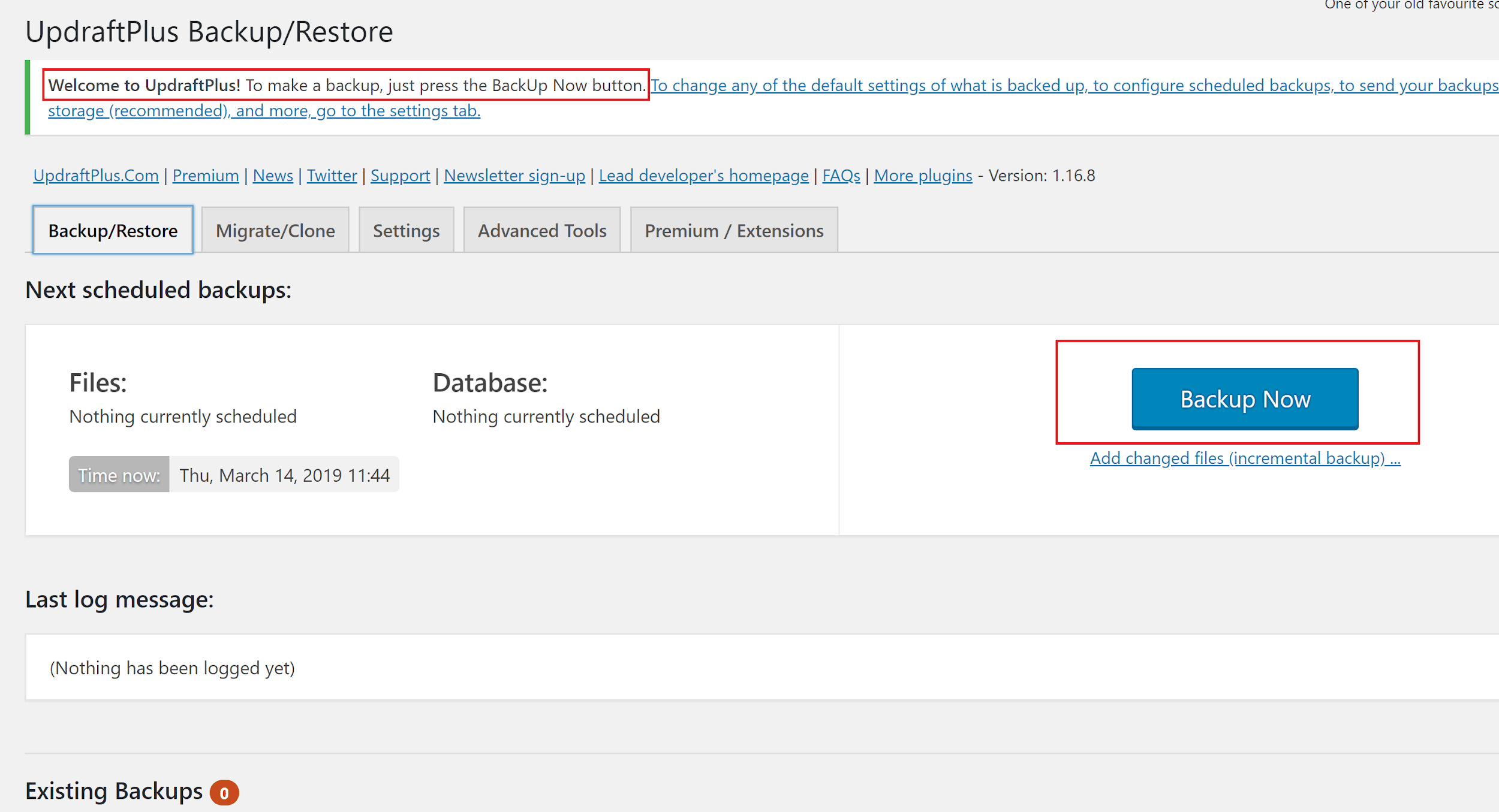The height and width of the screenshot is (812, 1499).
Task: Click the 'Thu, March 14, 2019 11:44' time value
Action: tap(284, 475)
